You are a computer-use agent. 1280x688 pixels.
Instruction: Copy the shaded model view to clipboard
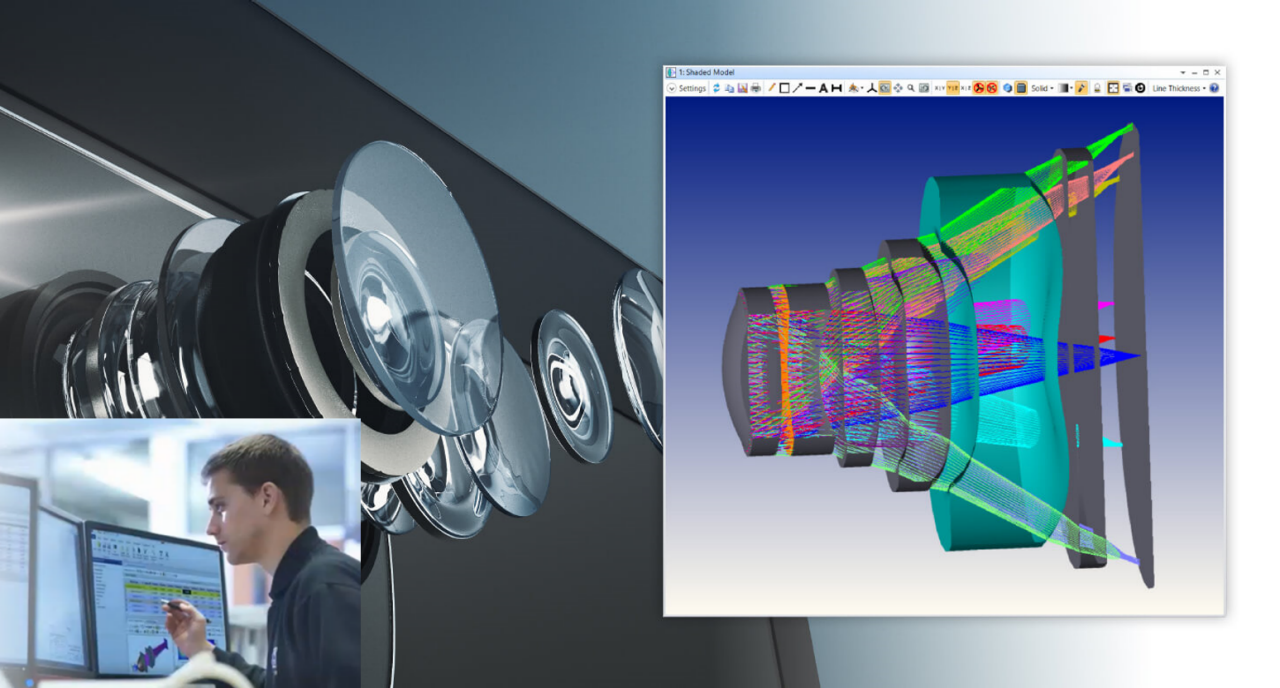click(x=731, y=88)
